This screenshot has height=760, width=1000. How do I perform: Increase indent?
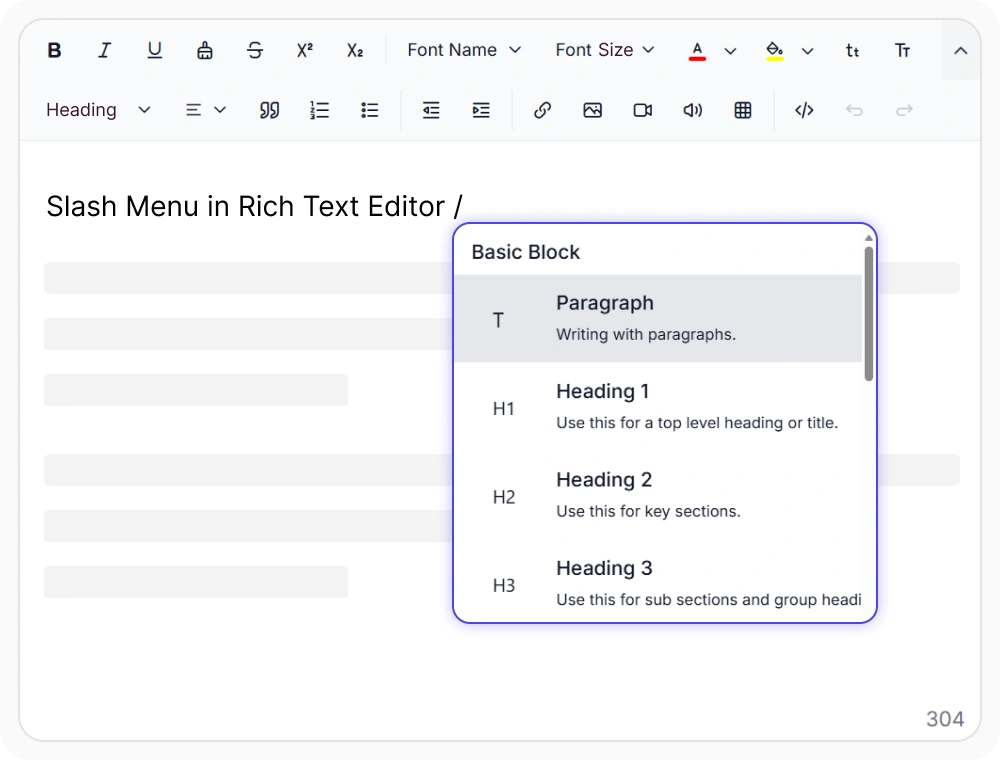[x=481, y=110]
